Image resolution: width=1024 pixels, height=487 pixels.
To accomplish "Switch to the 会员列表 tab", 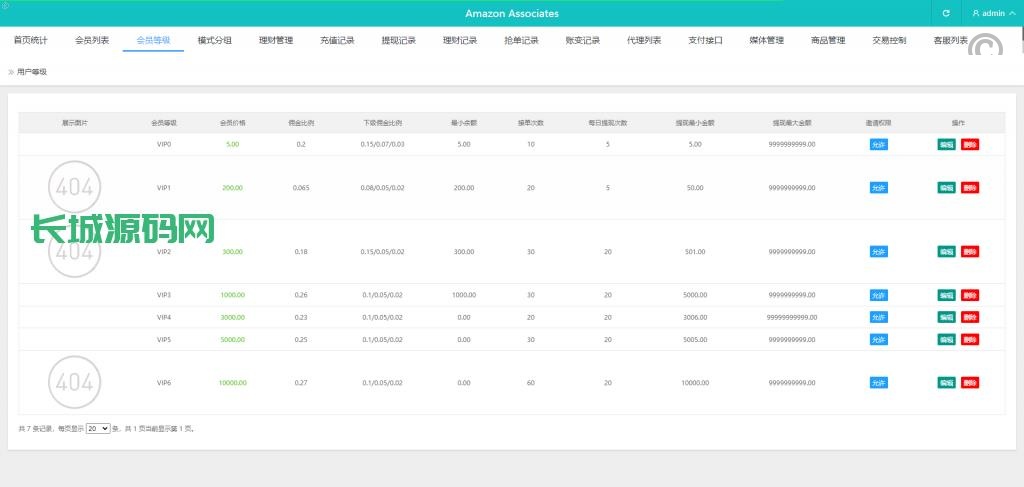I will [x=92, y=41].
